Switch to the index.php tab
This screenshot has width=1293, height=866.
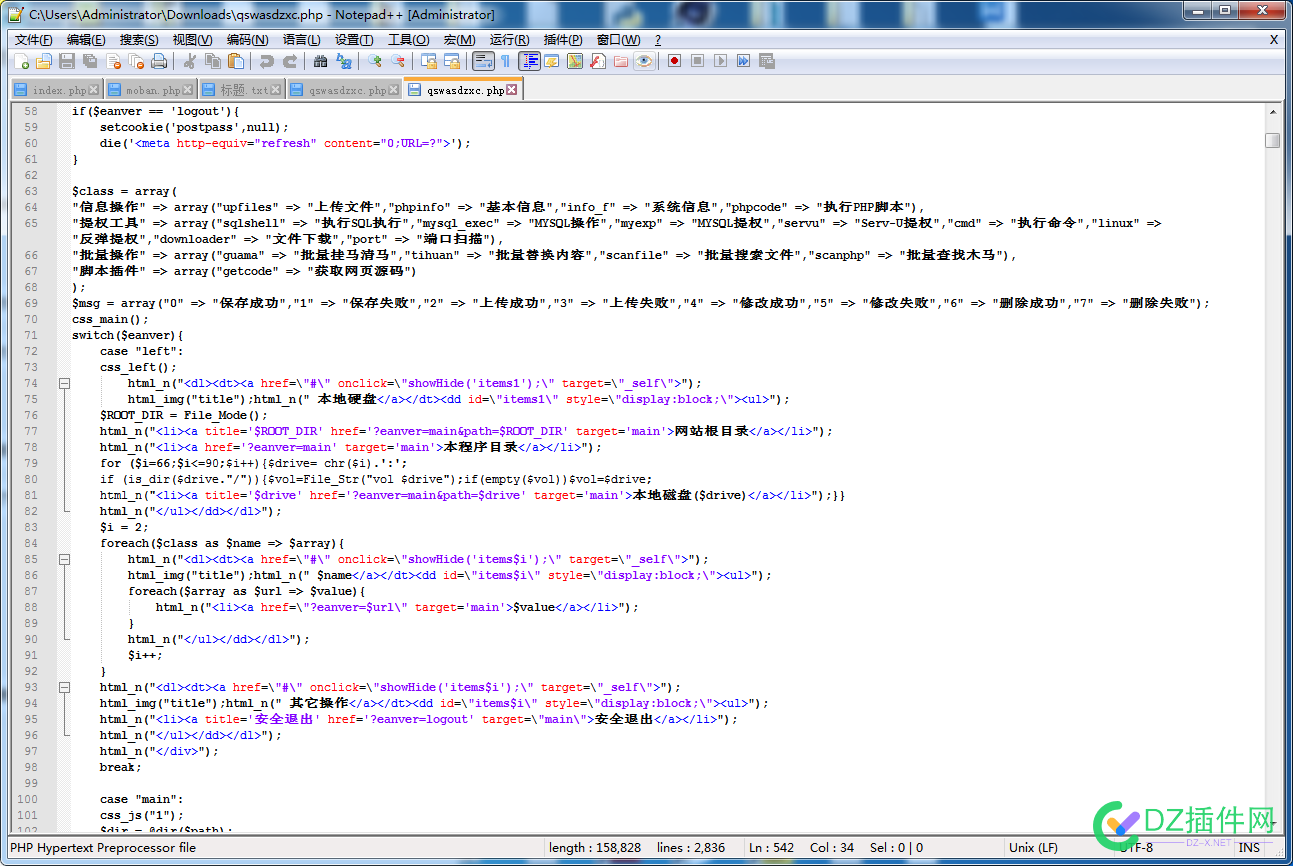56,90
